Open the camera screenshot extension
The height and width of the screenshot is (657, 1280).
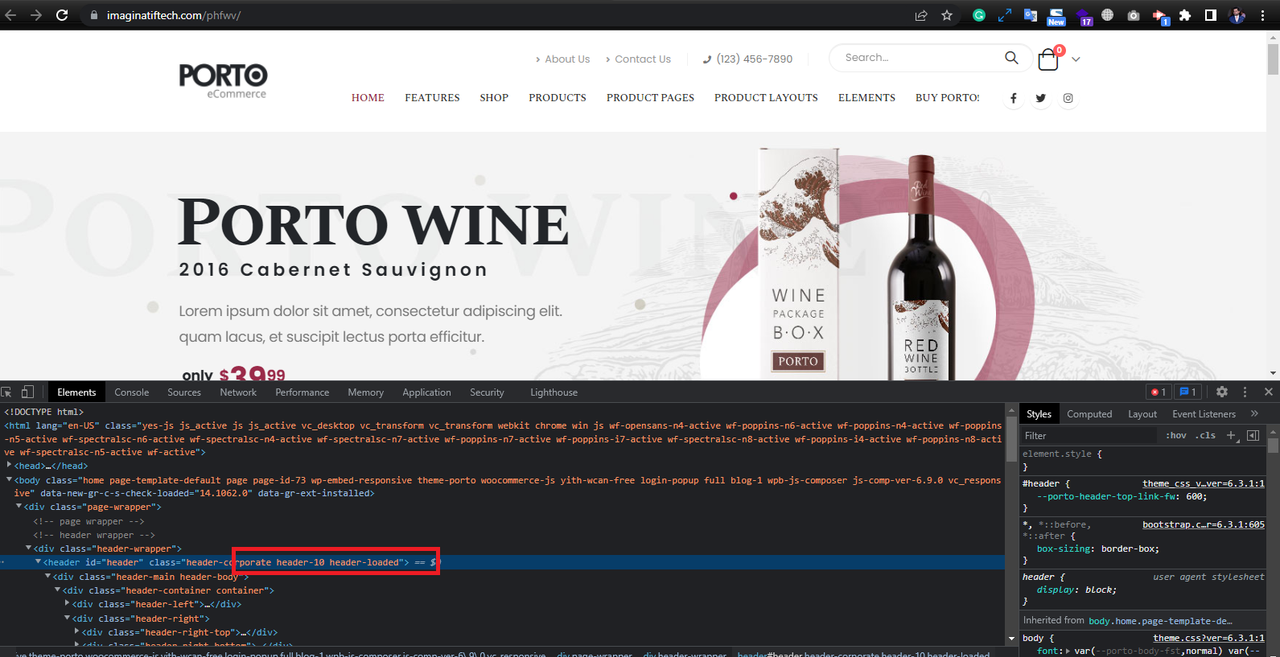pyautogui.click(x=1133, y=16)
